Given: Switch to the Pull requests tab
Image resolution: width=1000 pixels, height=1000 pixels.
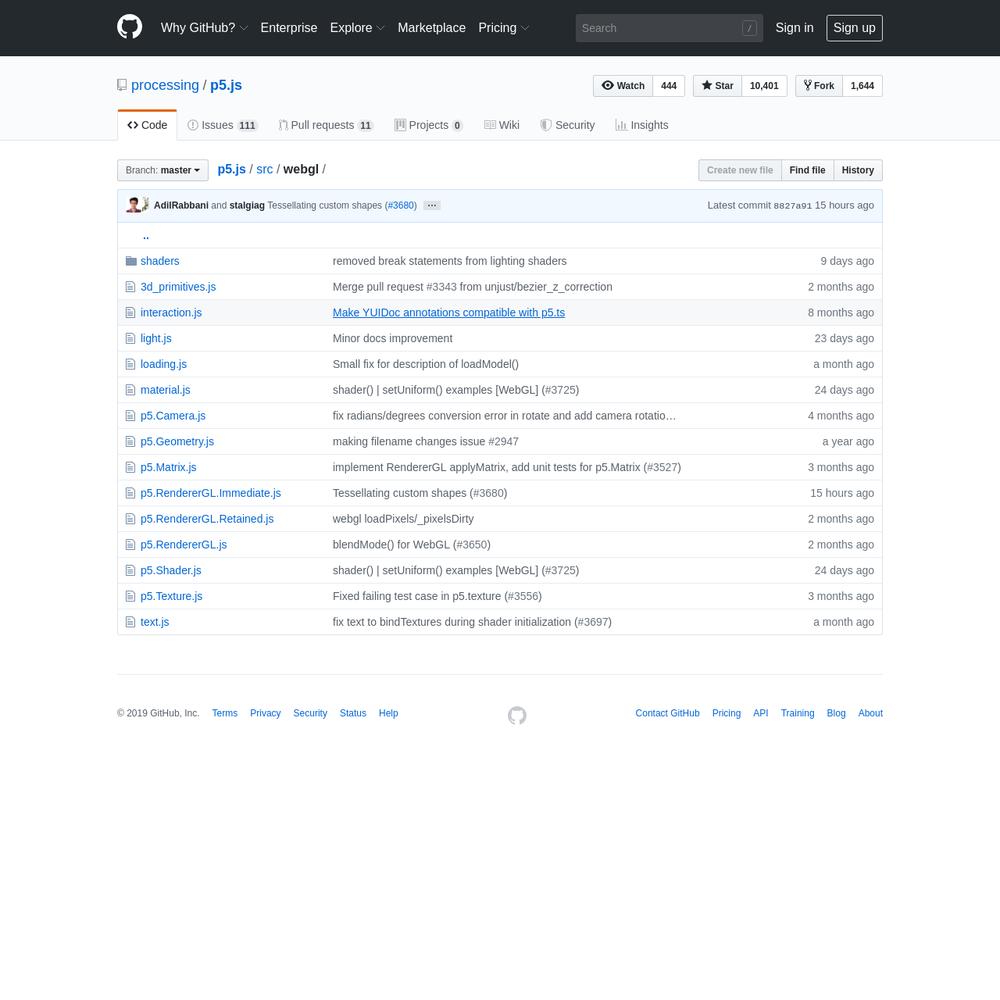Looking at the screenshot, I should [325, 125].
